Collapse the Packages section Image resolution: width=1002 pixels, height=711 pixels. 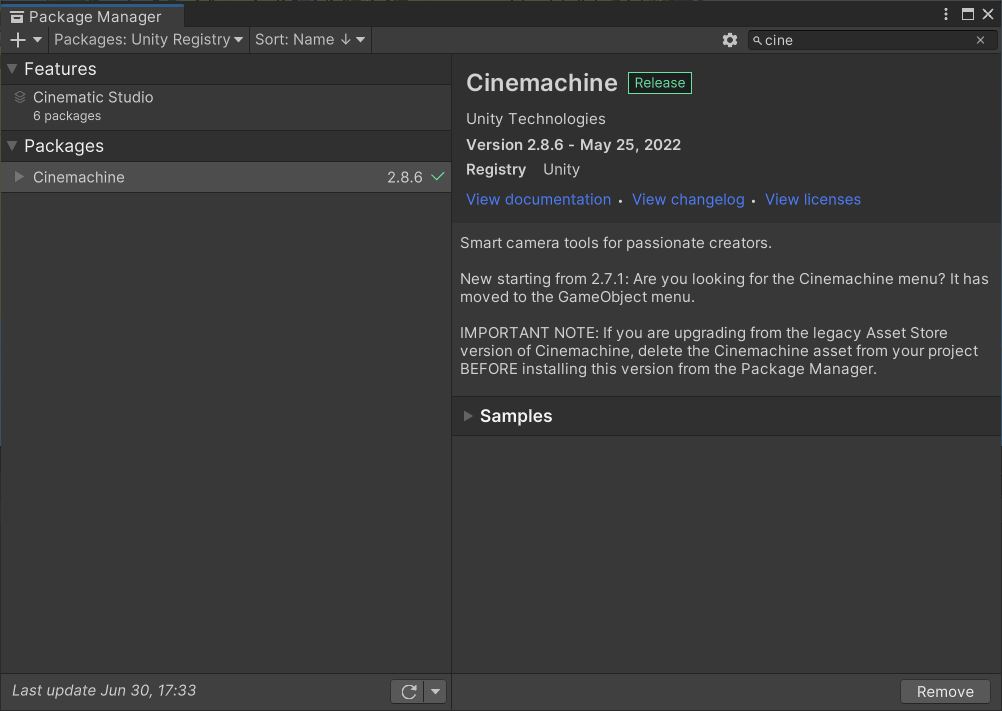pyautogui.click(x=12, y=146)
